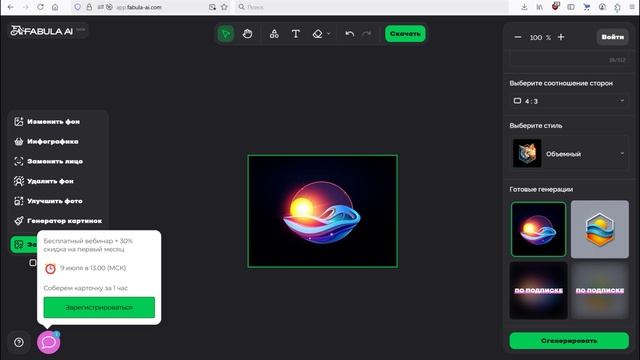
Task: Open Удалить фон tool
Action: click(x=44, y=181)
